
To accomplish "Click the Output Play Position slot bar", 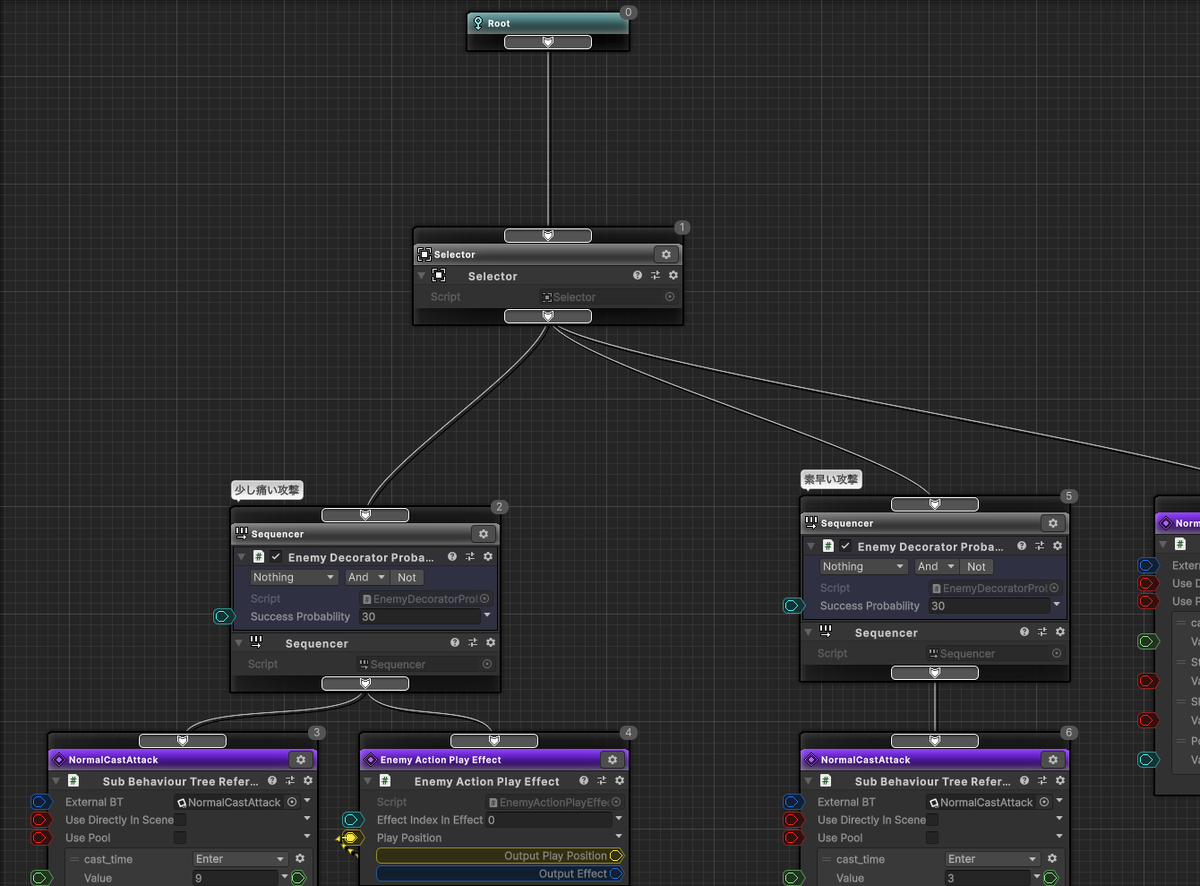I will [500, 856].
